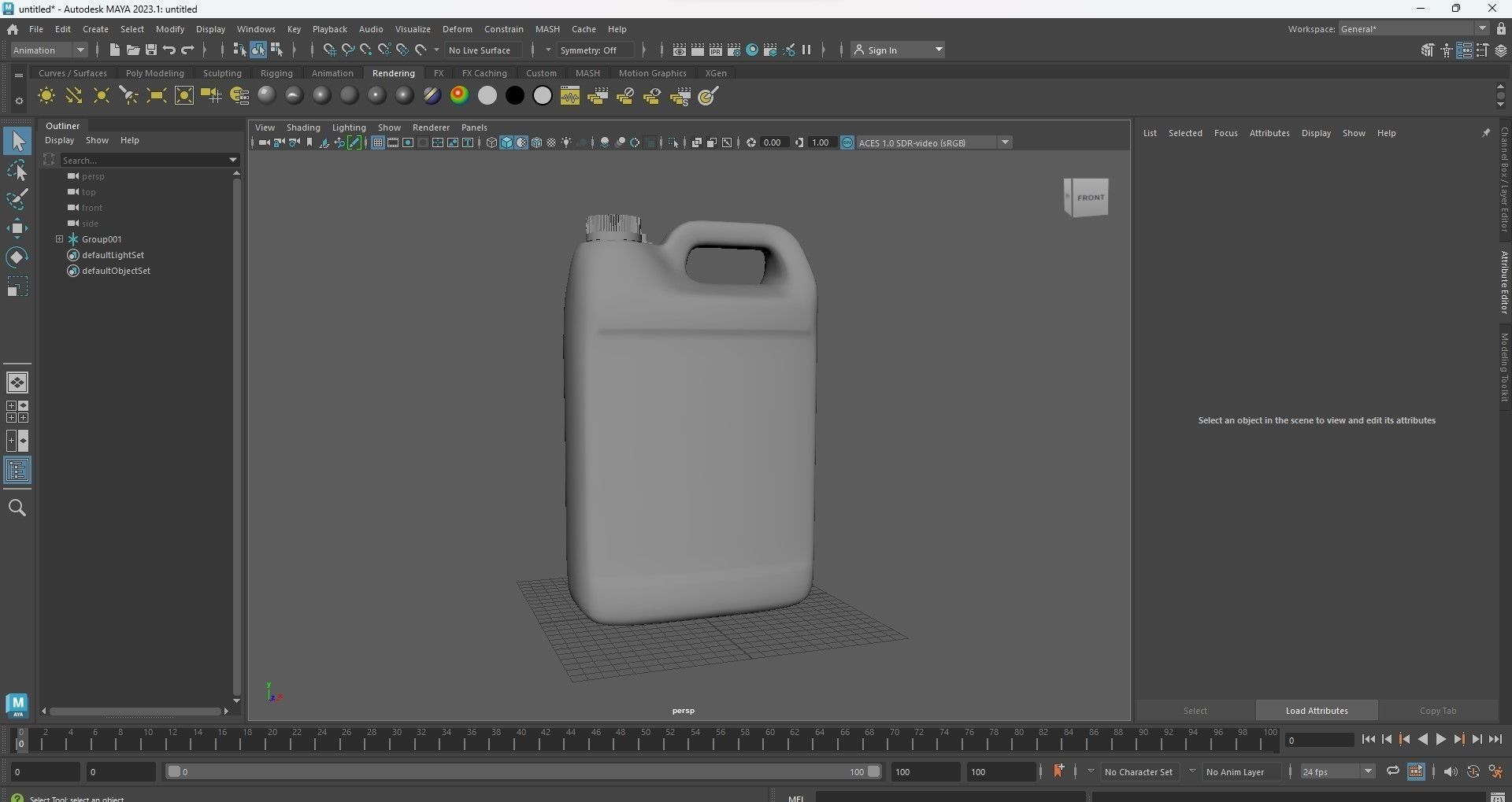This screenshot has height=802, width=1512.
Task: Click the FRONT face of the view cube
Action: [1090, 198]
